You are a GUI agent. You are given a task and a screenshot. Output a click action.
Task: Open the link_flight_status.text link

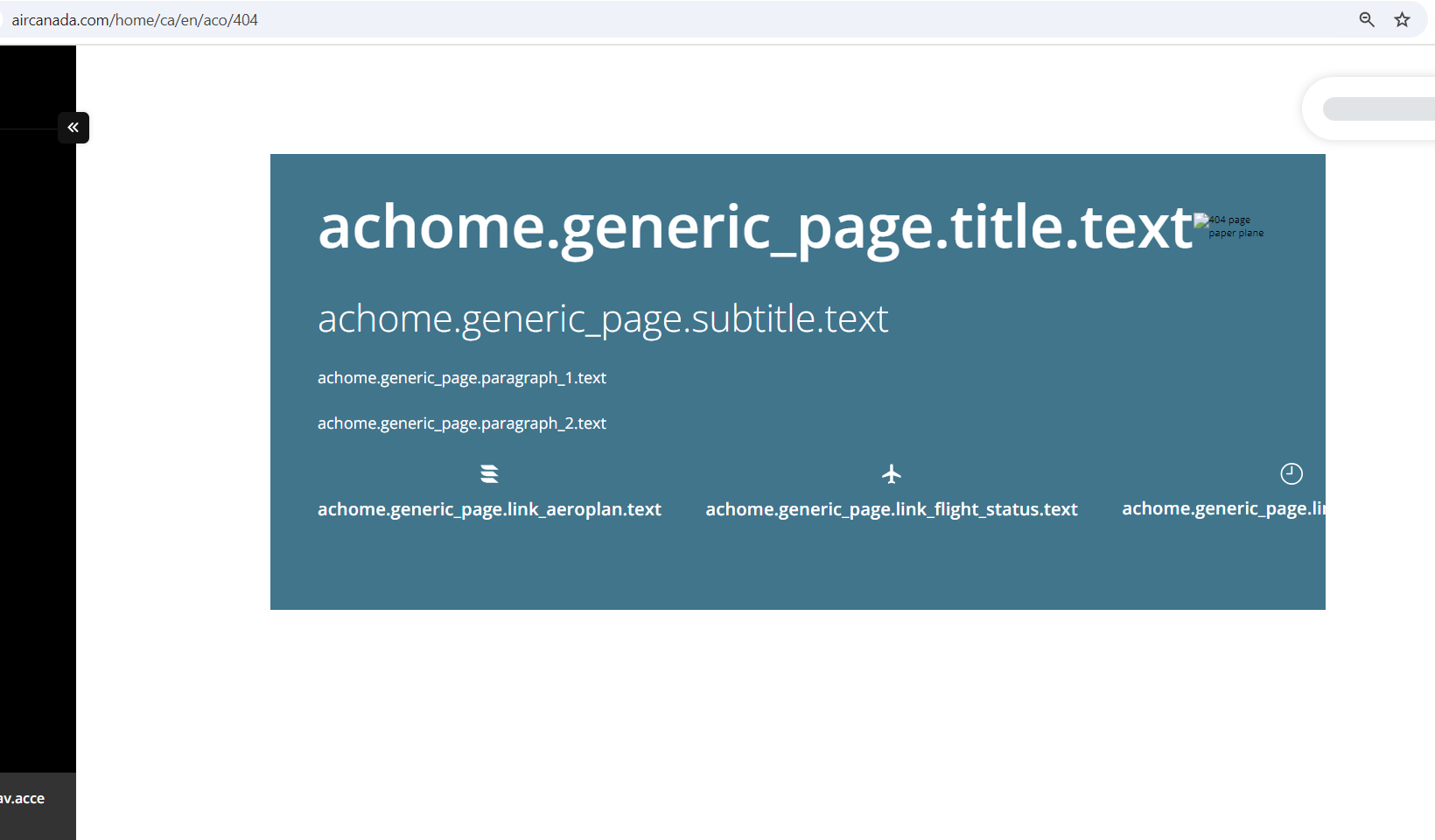(891, 509)
